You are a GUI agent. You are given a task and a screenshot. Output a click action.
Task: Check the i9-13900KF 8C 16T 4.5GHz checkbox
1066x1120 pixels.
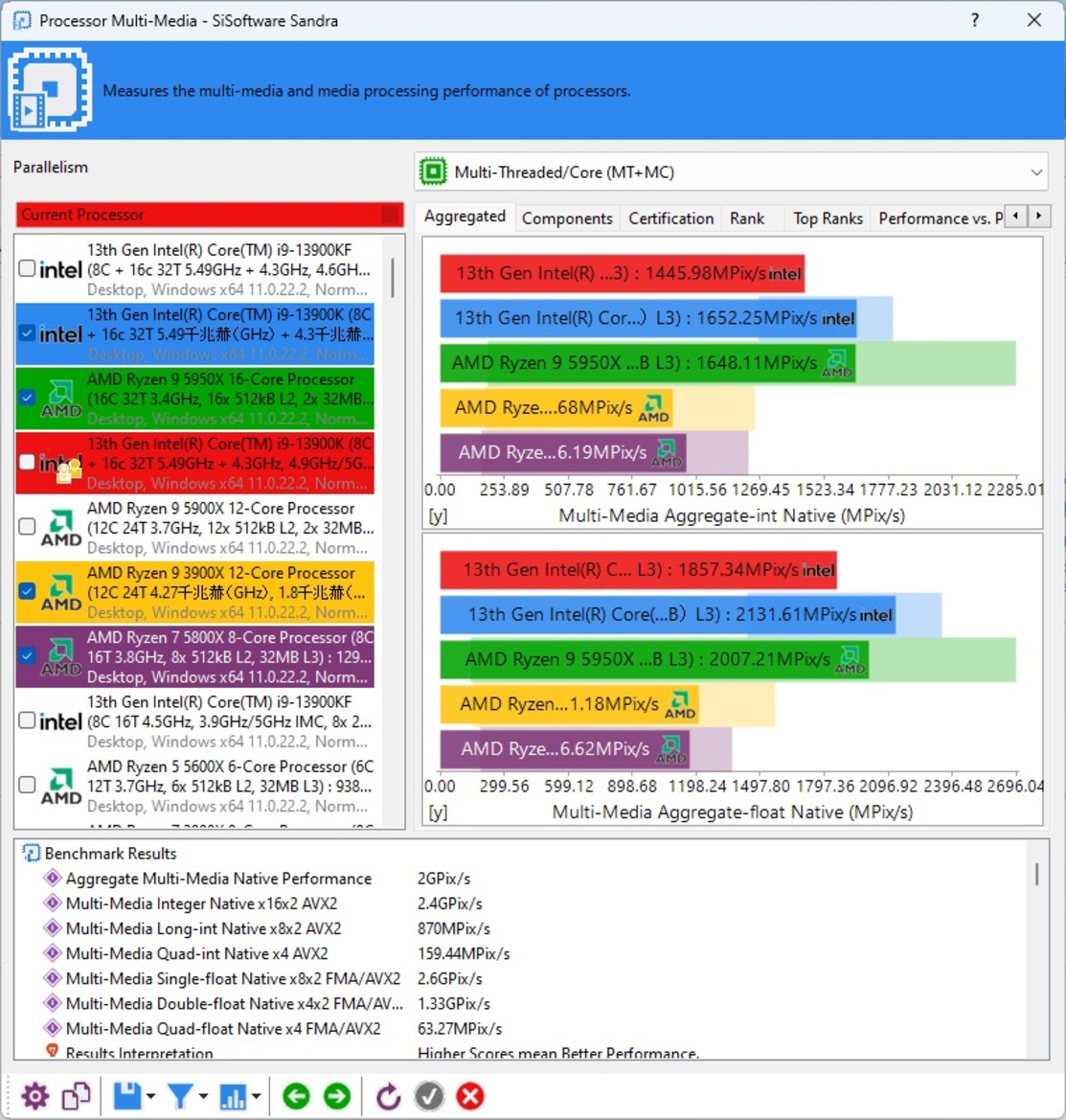click(x=27, y=720)
